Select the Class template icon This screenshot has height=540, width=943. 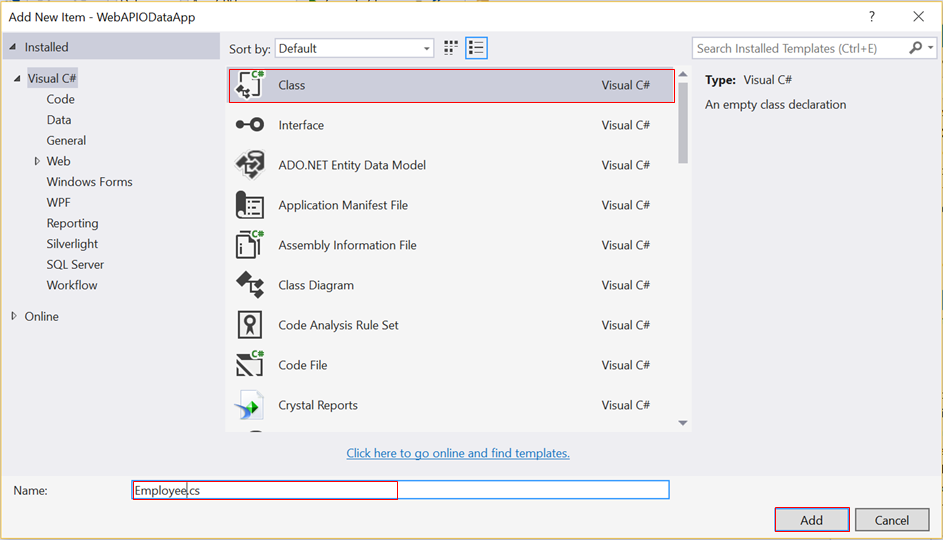[249, 85]
